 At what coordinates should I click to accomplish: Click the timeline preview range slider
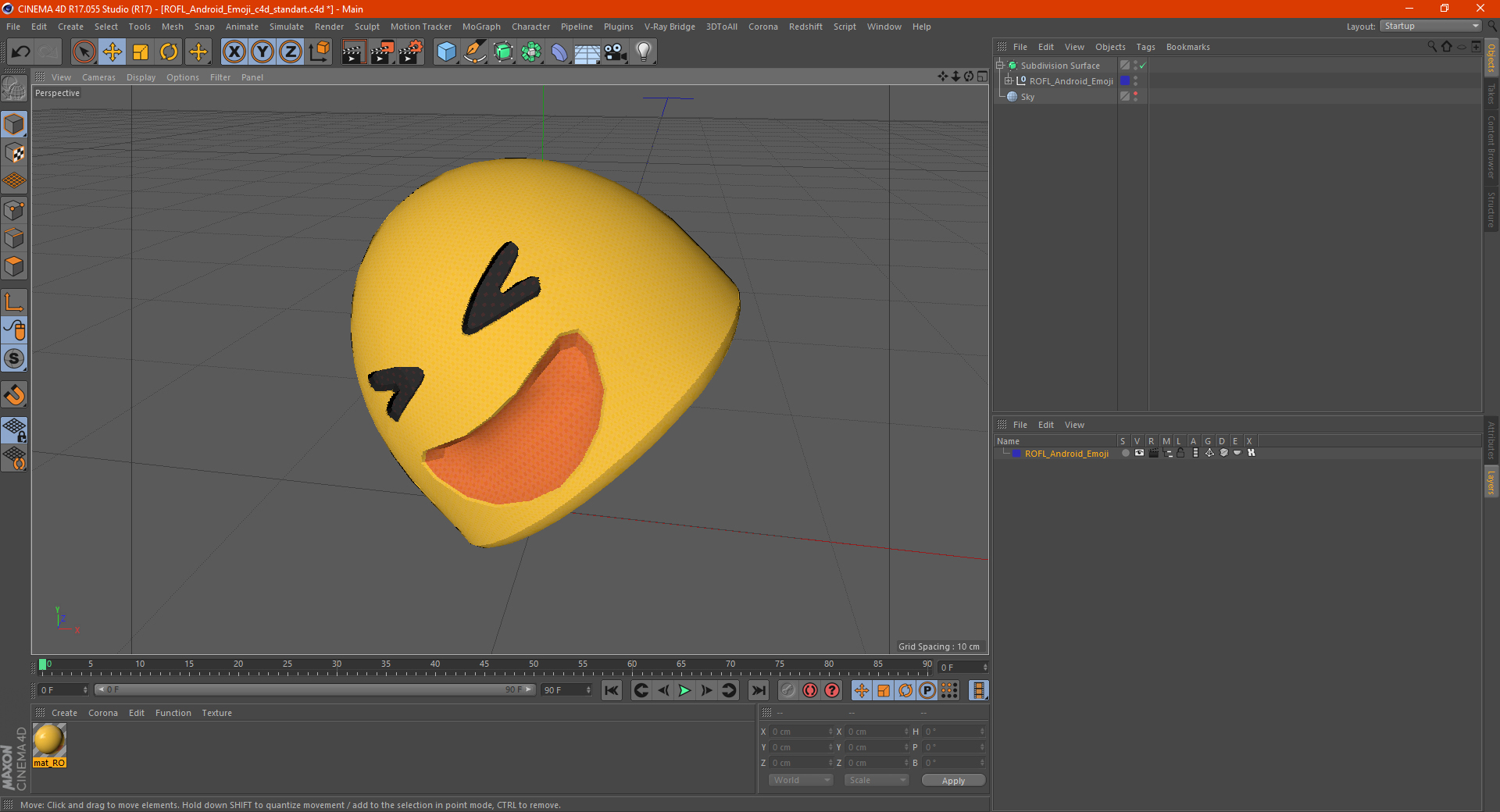(x=314, y=689)
